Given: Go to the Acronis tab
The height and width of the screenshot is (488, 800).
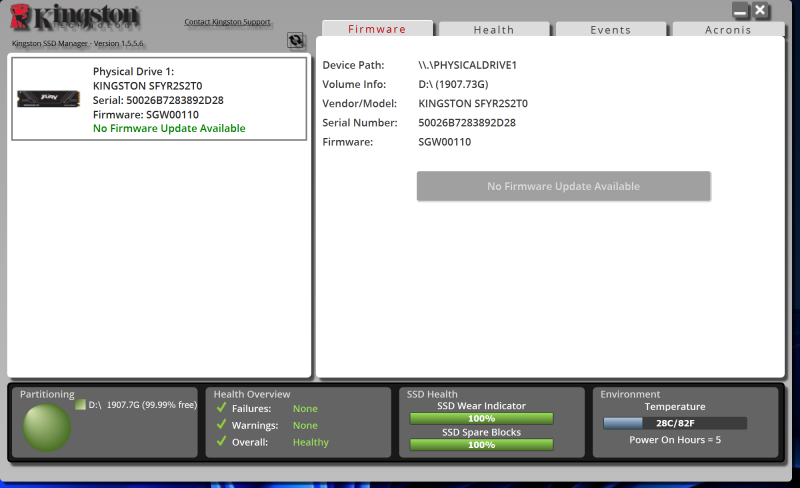Looking at the screenshot, I should click(x=727, y=30).
